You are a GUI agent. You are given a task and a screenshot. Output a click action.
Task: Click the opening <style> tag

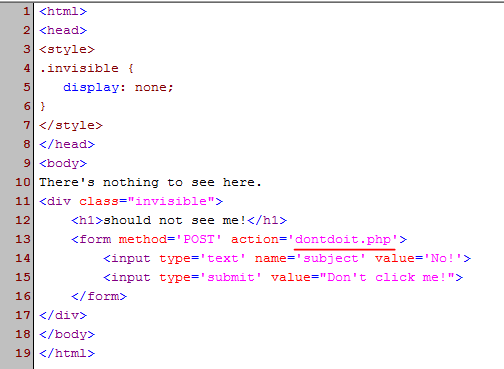(x=67, y=49)
